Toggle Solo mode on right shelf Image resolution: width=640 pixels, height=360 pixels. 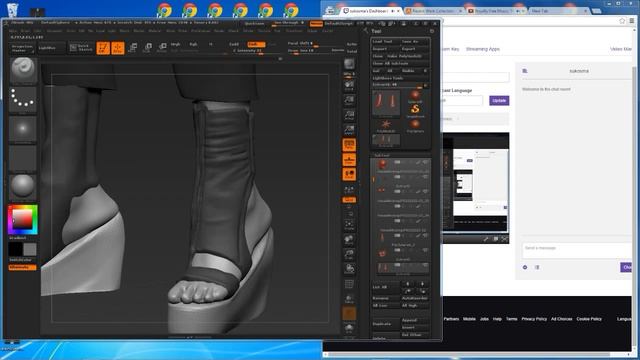(x=349, y=328)
